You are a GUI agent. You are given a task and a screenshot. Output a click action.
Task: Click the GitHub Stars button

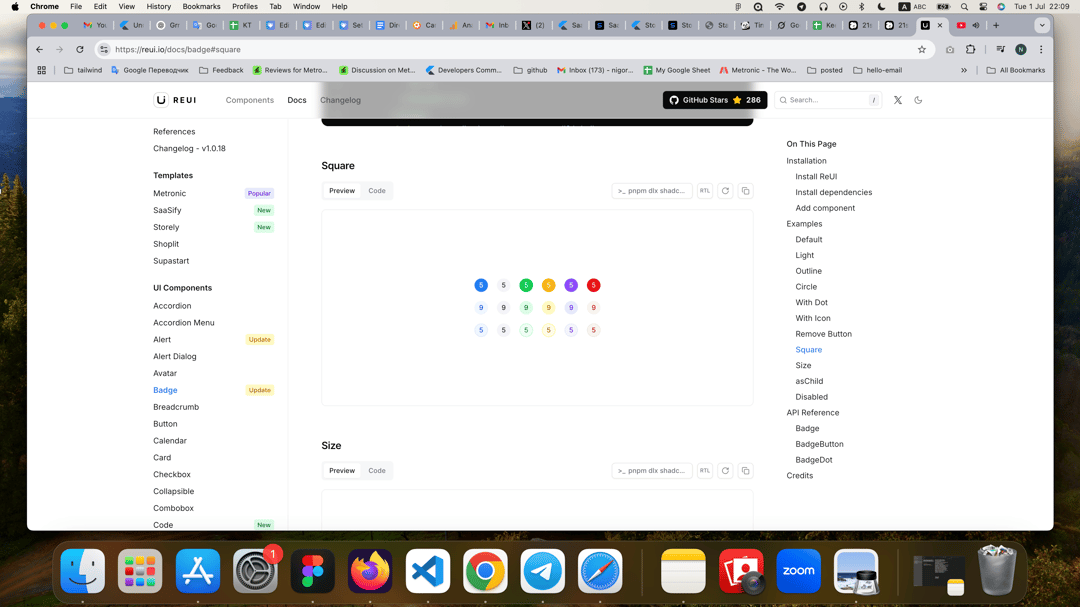[715, 100]
